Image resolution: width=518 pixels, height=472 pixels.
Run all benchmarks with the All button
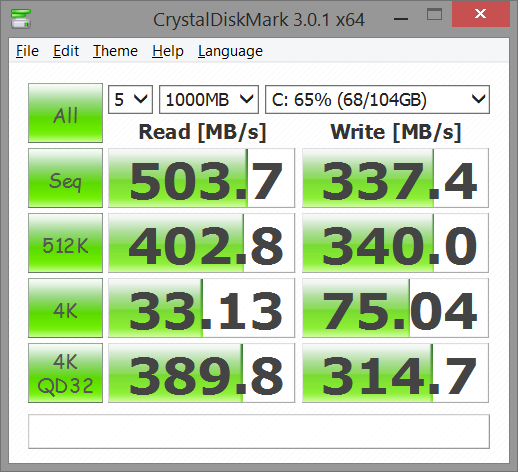pyautogui.click(x=65, y=113)
